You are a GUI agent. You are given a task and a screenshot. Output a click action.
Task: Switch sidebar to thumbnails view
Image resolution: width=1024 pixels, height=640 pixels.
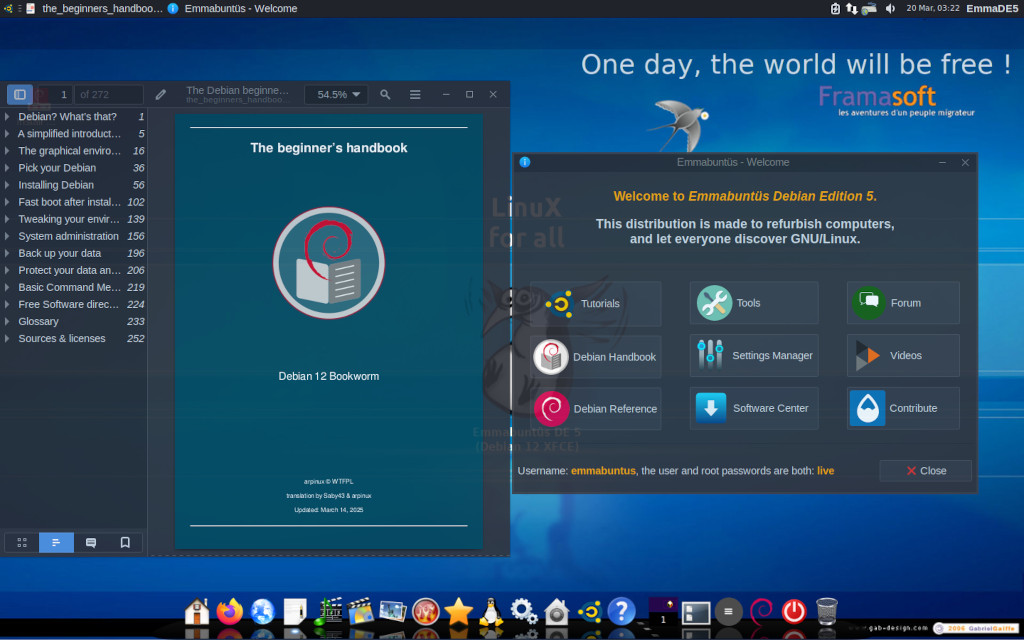[x=22, y=543]
